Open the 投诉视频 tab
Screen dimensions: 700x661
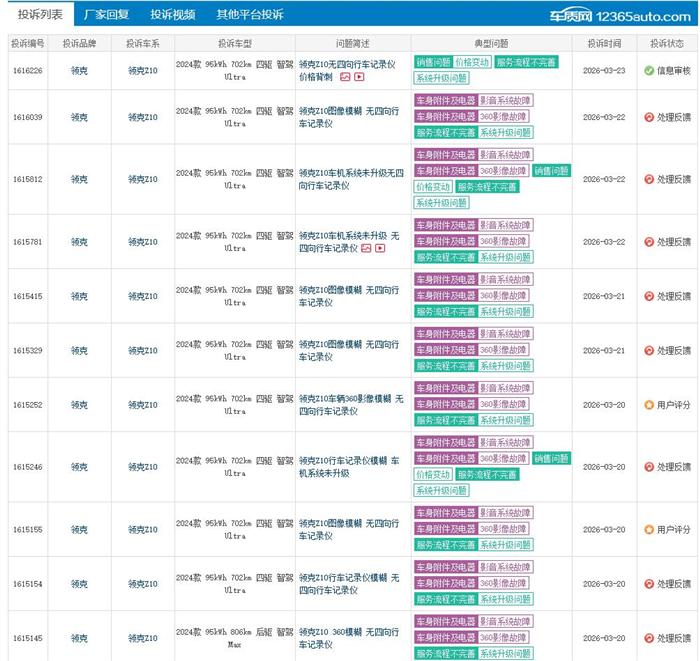tap(173, 15)
